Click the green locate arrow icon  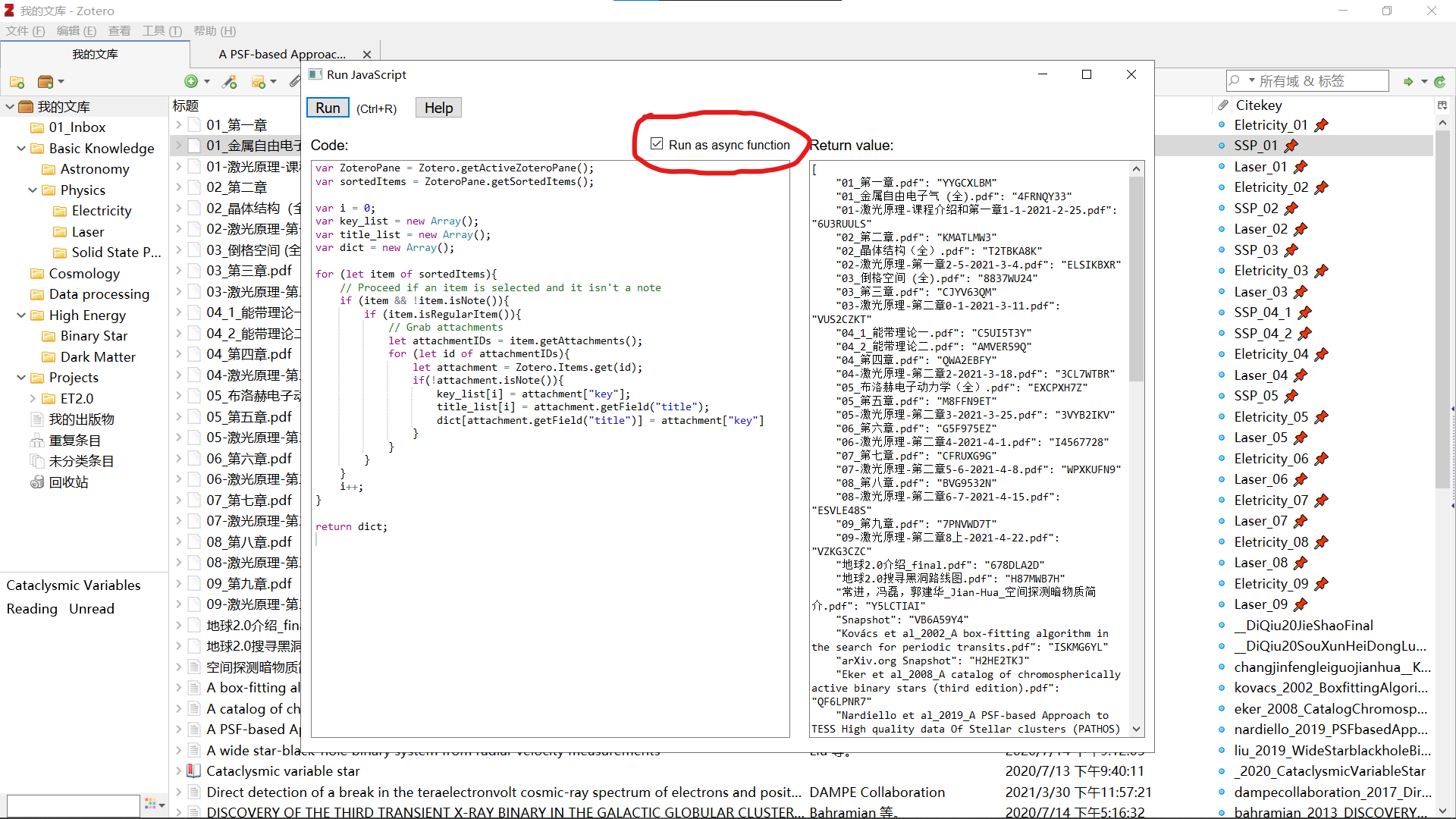pyautogui.click(x=1408, y=81)
